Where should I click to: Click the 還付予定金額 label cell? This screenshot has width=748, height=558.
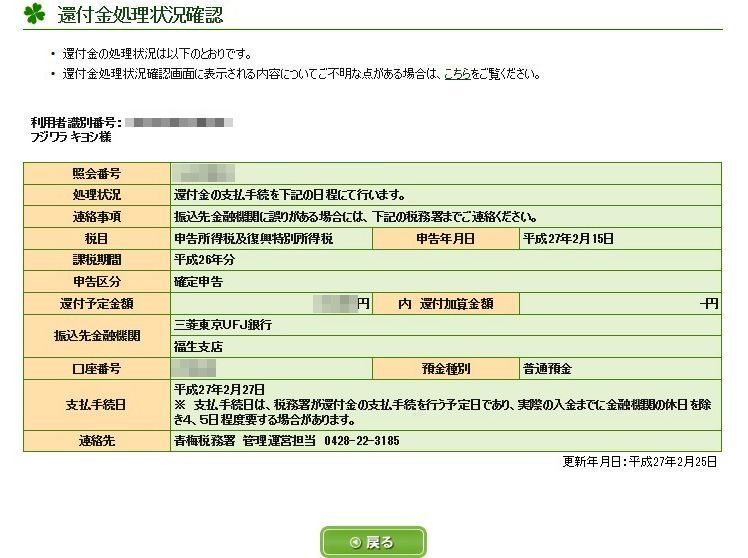click(x=97, y=303)
